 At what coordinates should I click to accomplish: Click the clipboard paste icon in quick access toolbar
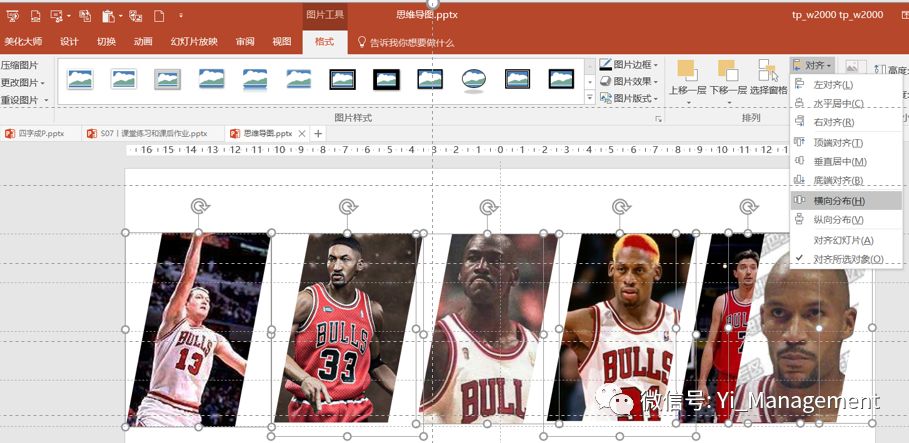coord(108,16)
